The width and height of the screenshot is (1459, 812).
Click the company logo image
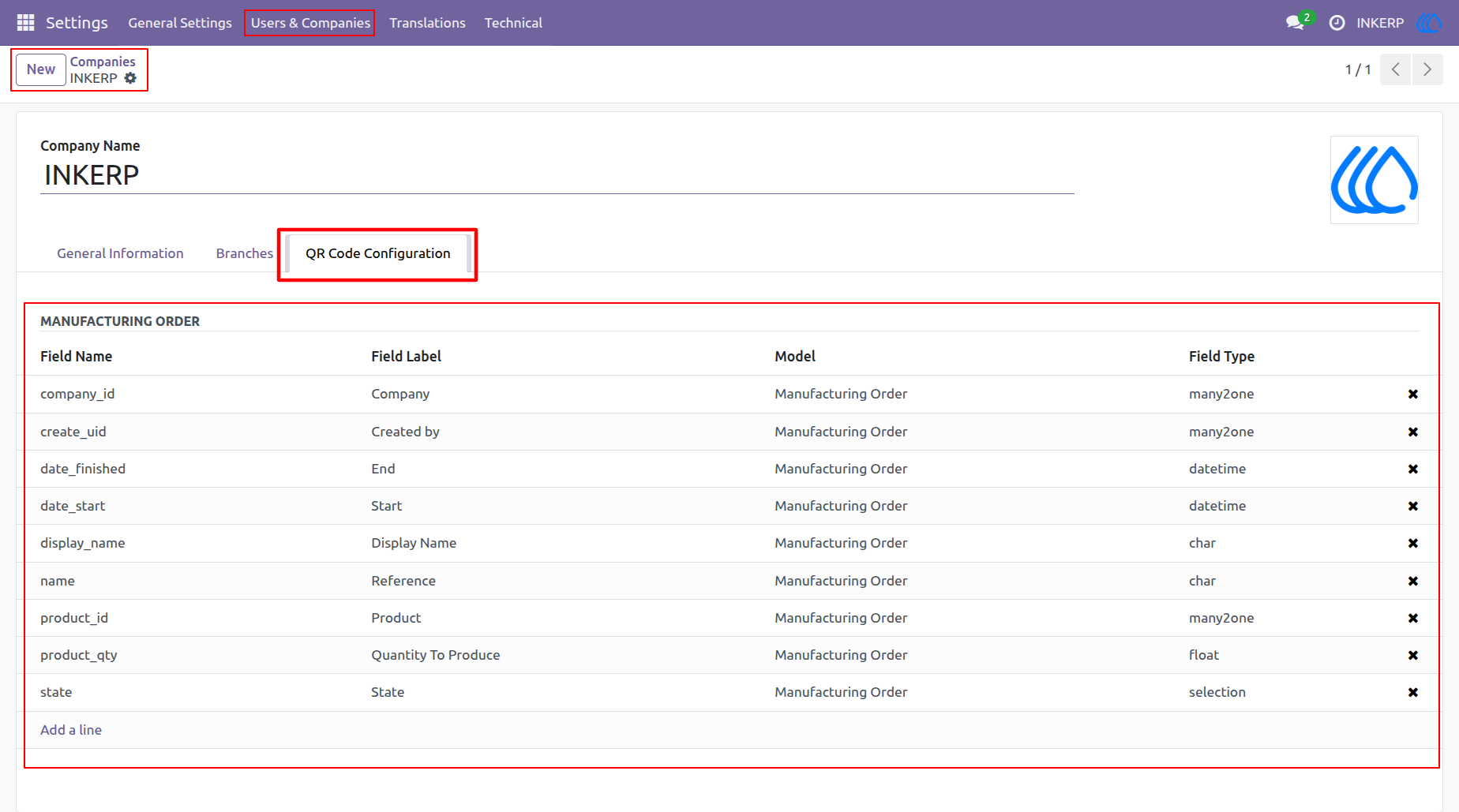point(1375,180)
